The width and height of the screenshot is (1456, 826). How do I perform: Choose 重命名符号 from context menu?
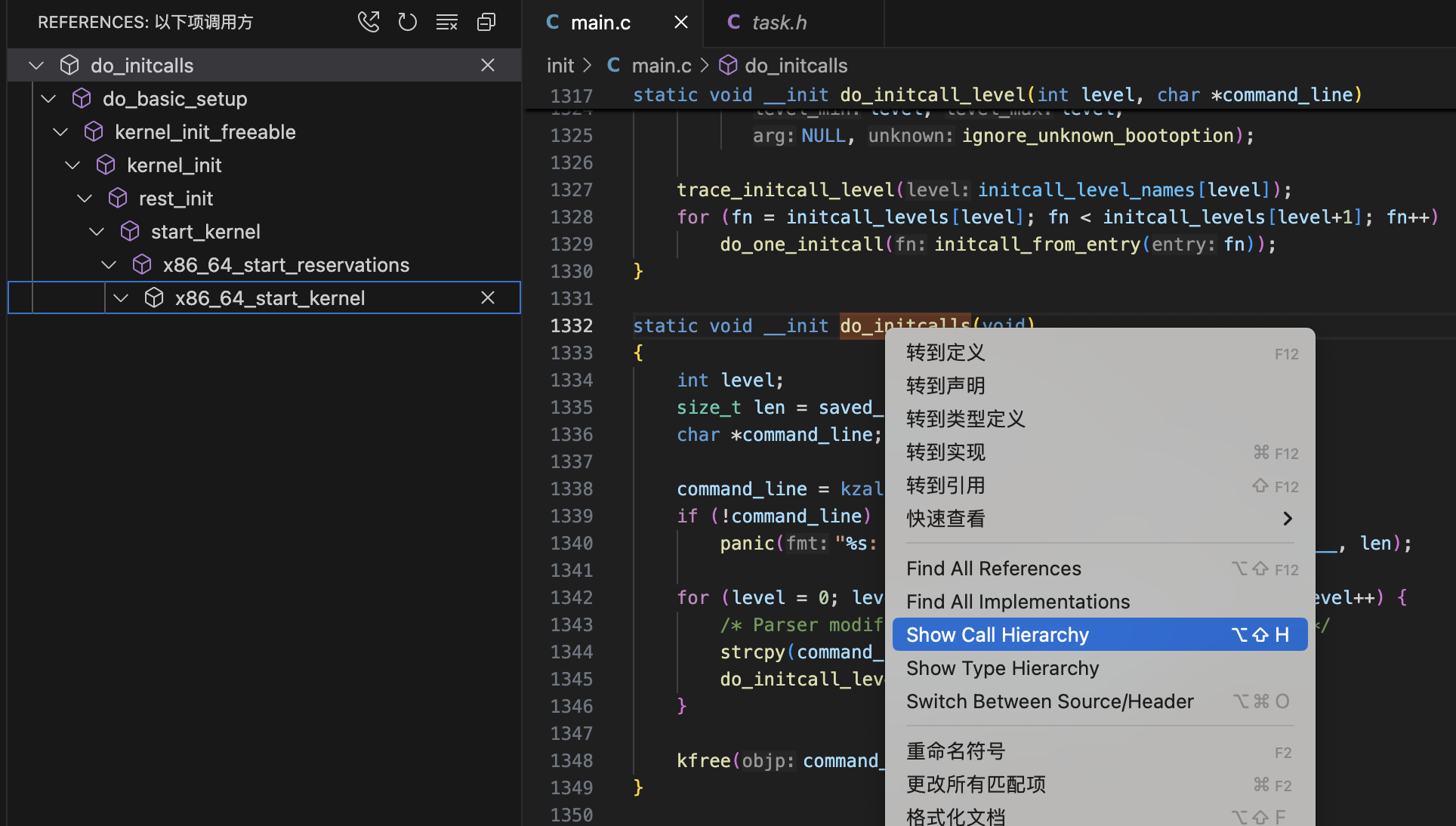(x=1100, y=751)
